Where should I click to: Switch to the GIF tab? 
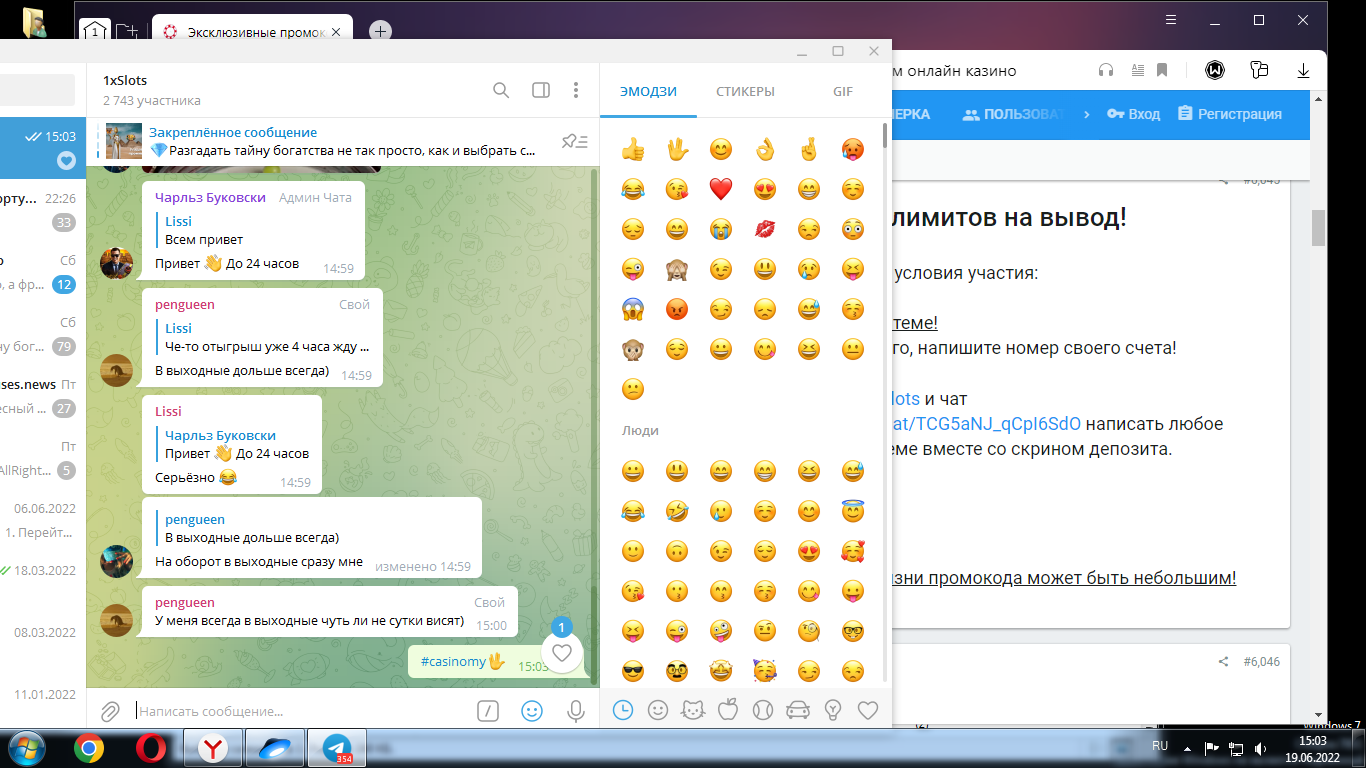click(x=843, y=91)
